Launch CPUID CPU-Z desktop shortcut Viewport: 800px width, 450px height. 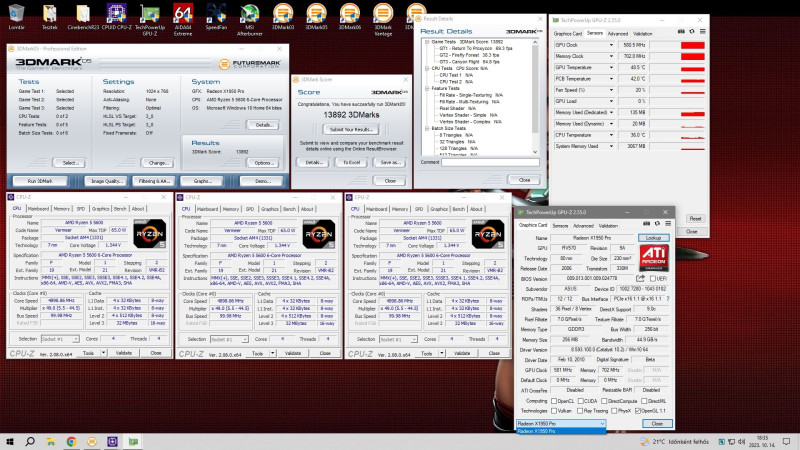tap(116, 15)
